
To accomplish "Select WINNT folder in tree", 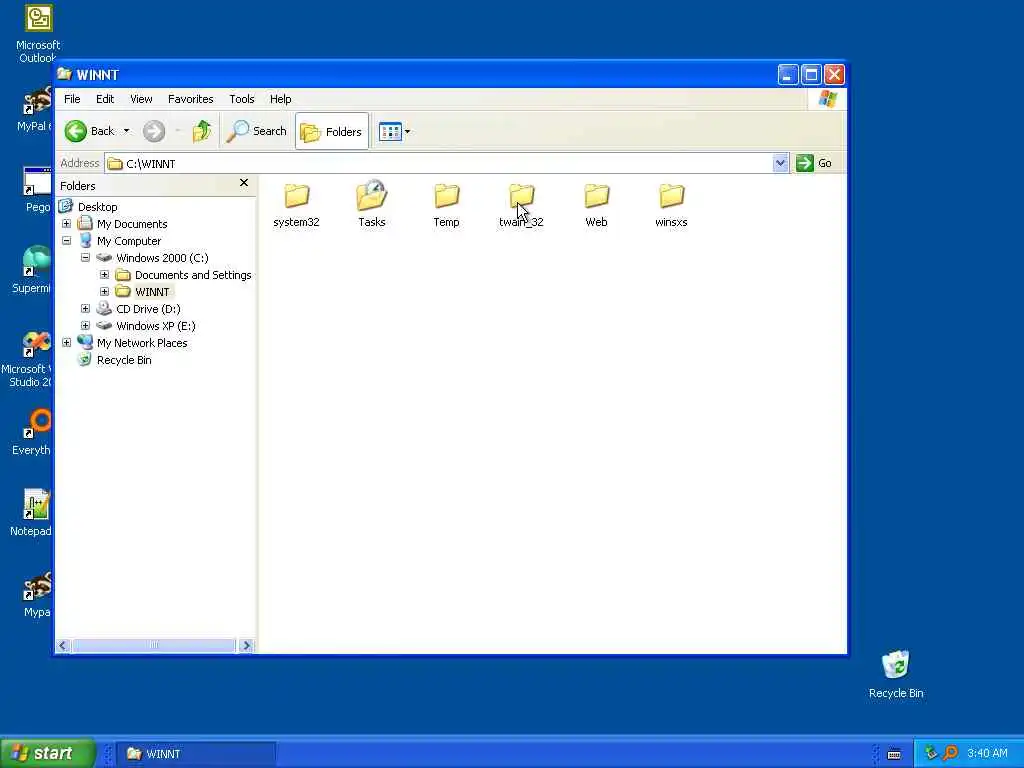I will pyautogui.click(x=152, y=292).
